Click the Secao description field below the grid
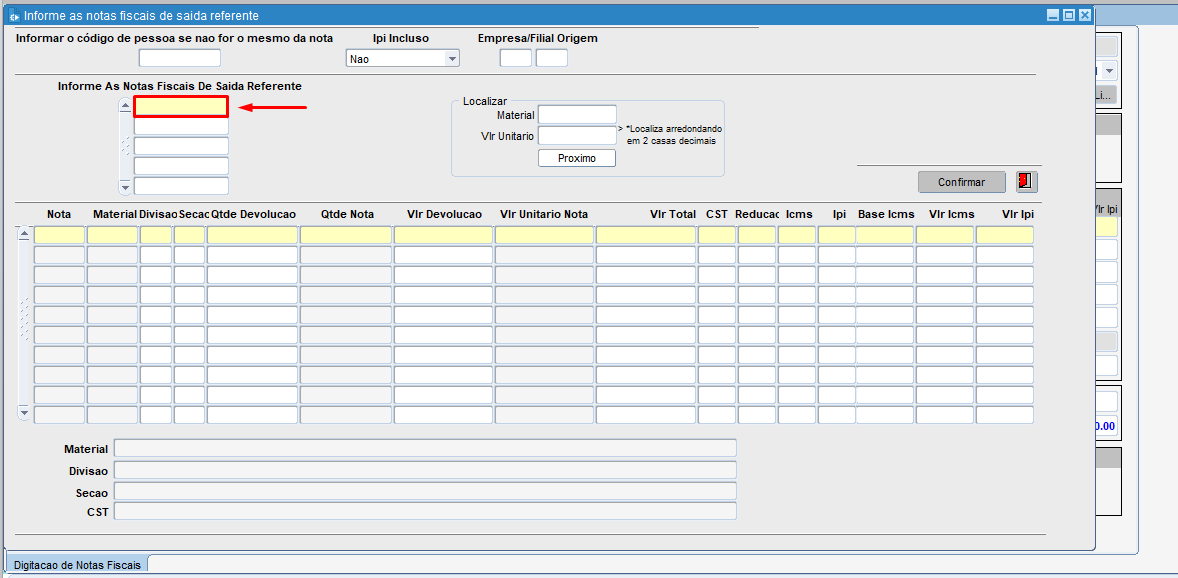The height and width of the screenshot is (578, 1178). click(424, 492)
